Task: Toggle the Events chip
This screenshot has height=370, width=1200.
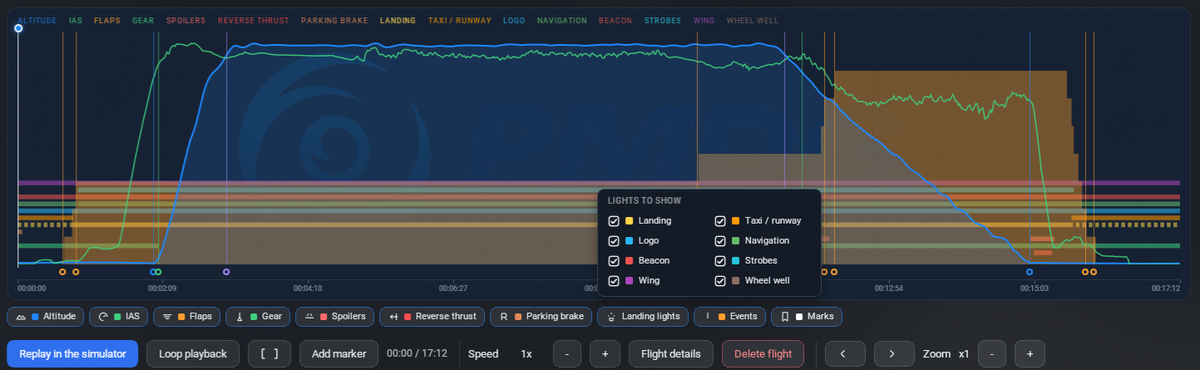Action: [x=730, y=317]
